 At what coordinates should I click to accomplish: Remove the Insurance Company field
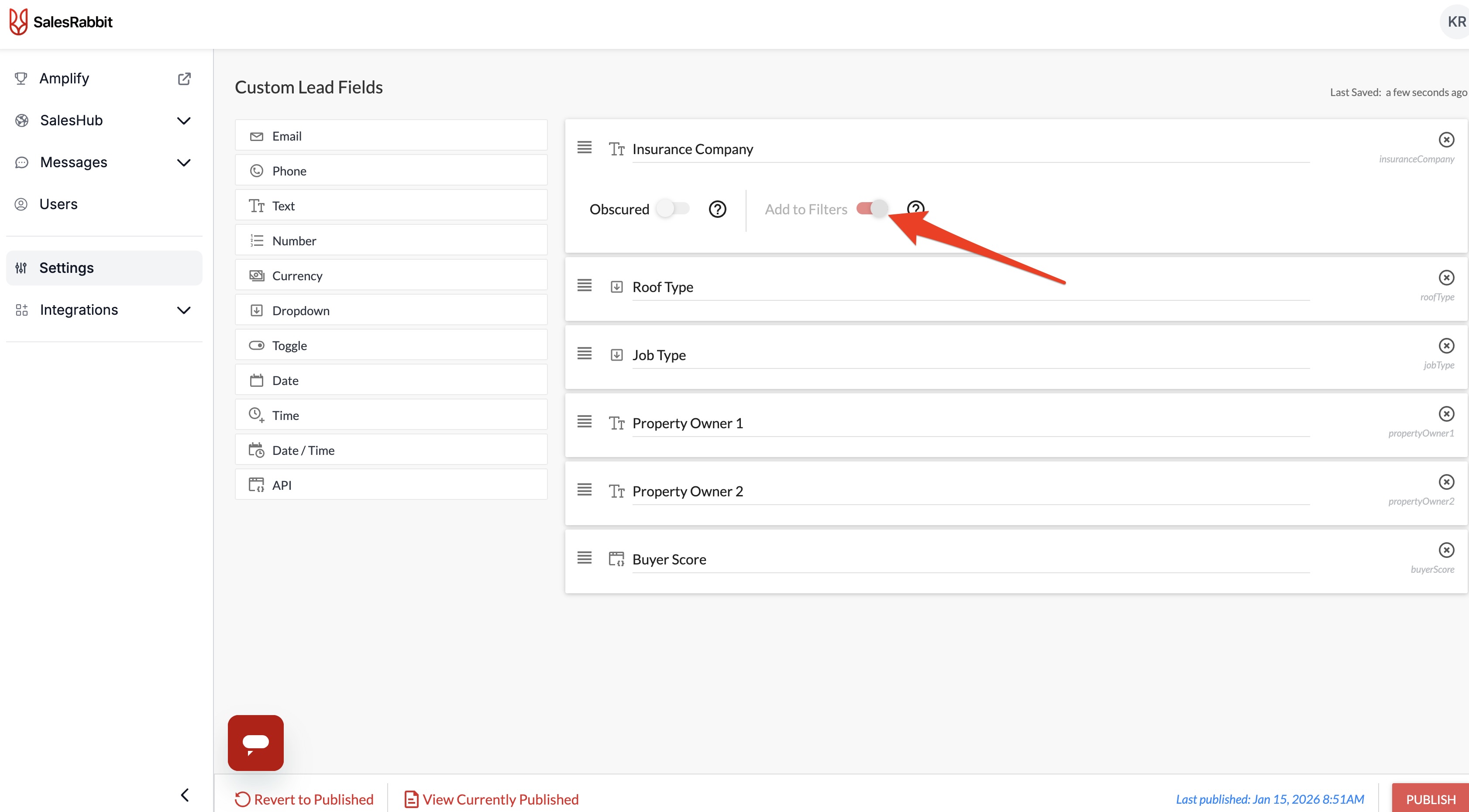click(x=1445, y=140)
